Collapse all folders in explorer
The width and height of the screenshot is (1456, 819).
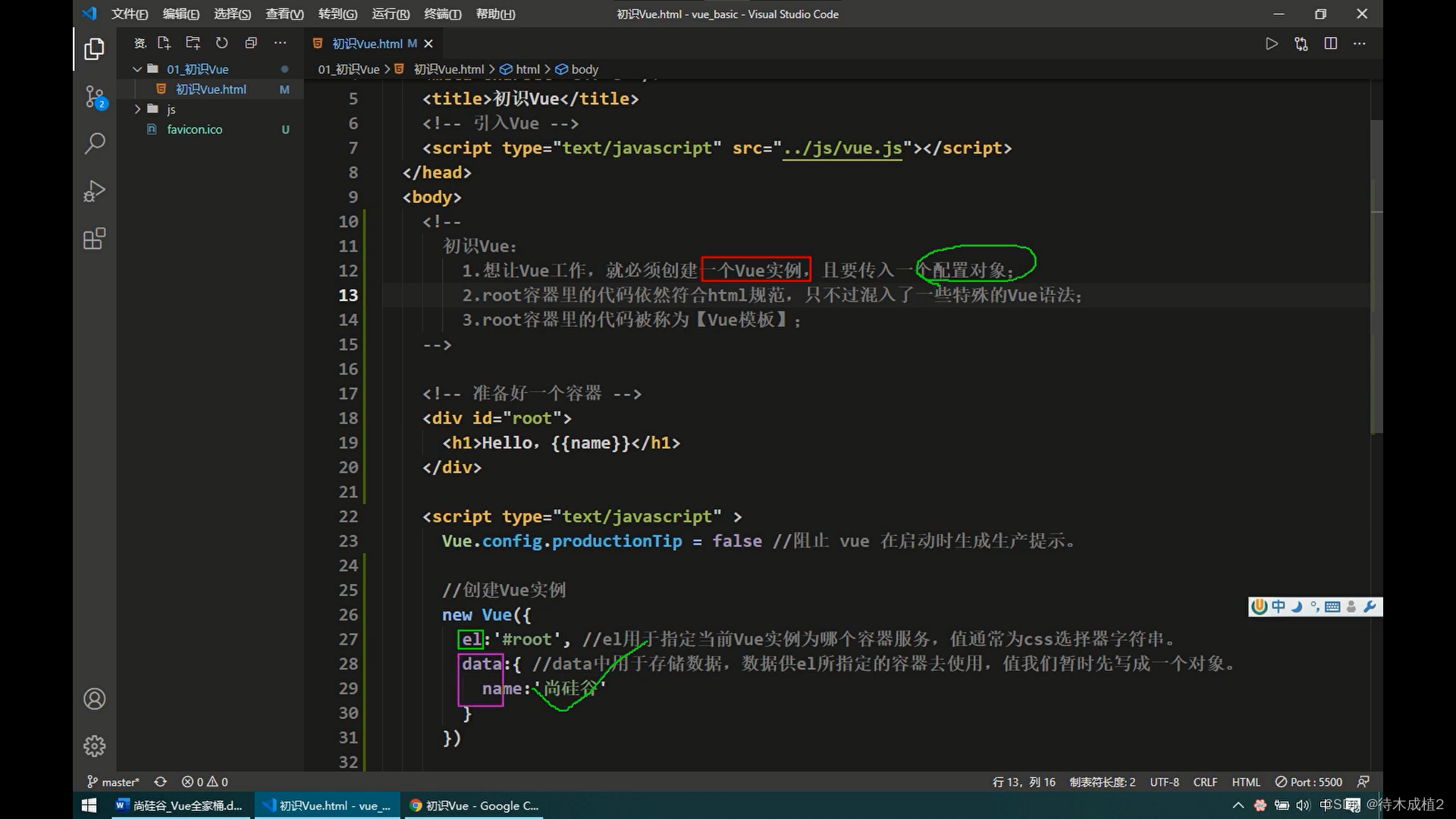(x=251, y=43)
